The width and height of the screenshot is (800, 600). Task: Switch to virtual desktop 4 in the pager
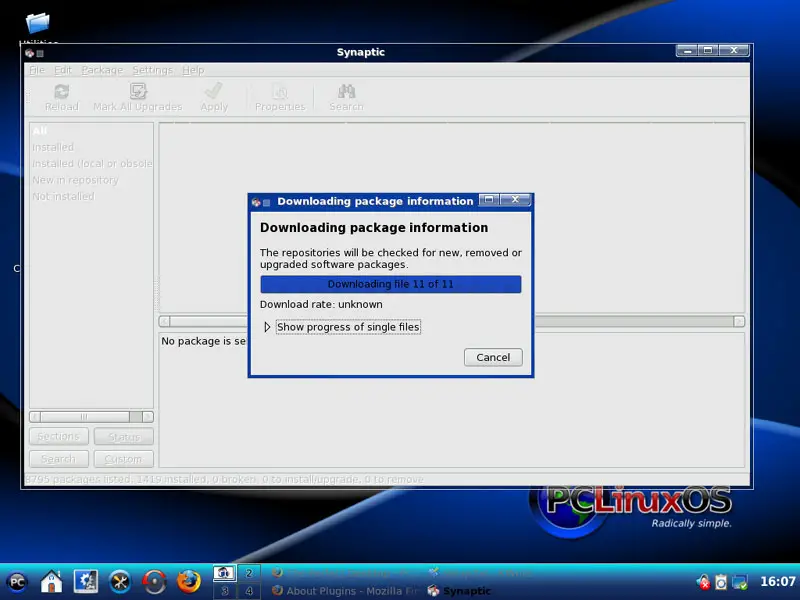click(x=249, y=591)
